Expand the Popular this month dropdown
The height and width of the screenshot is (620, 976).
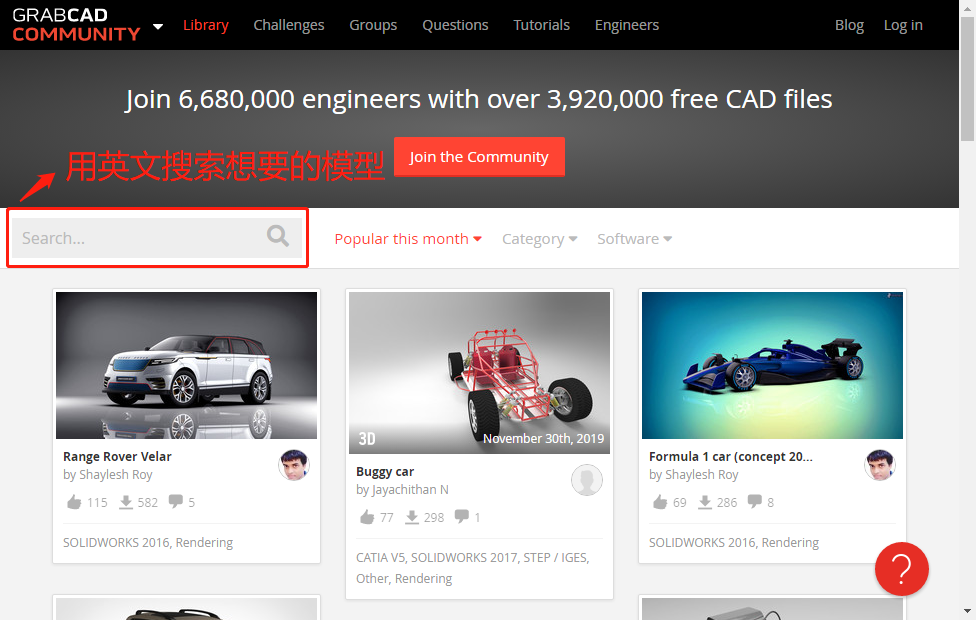coord(408,239)
